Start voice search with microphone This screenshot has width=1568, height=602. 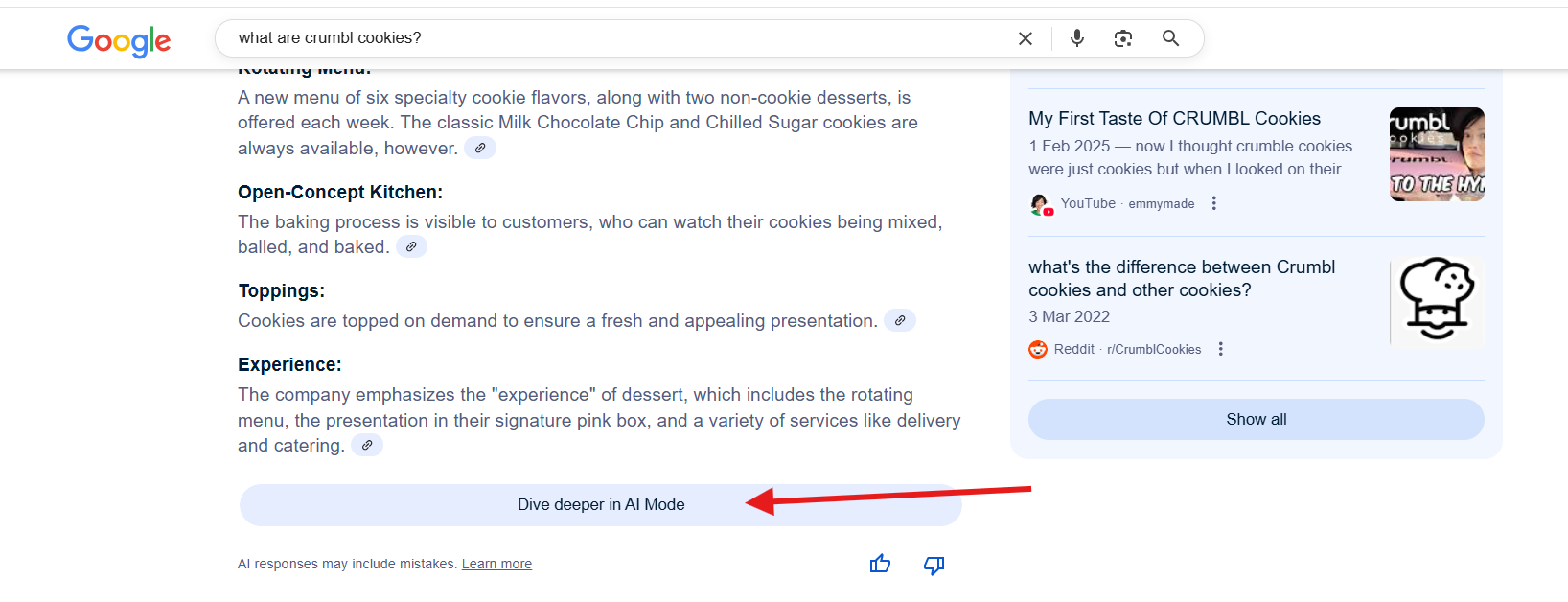(x=1077, y=38)
